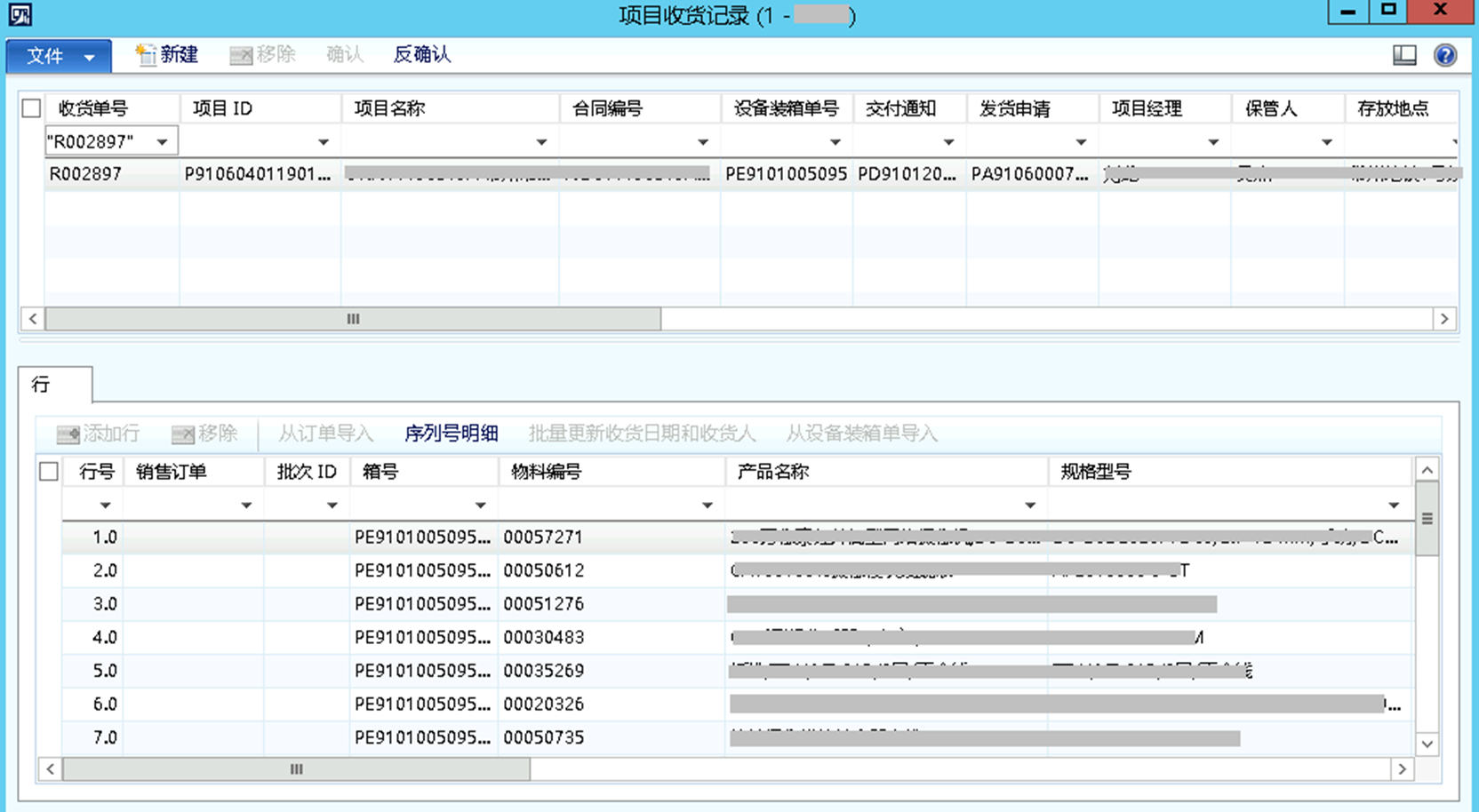Open the 保管人 filter dropdown
This screenshot has height=812, width=1479.
[x=1327, y=141]
